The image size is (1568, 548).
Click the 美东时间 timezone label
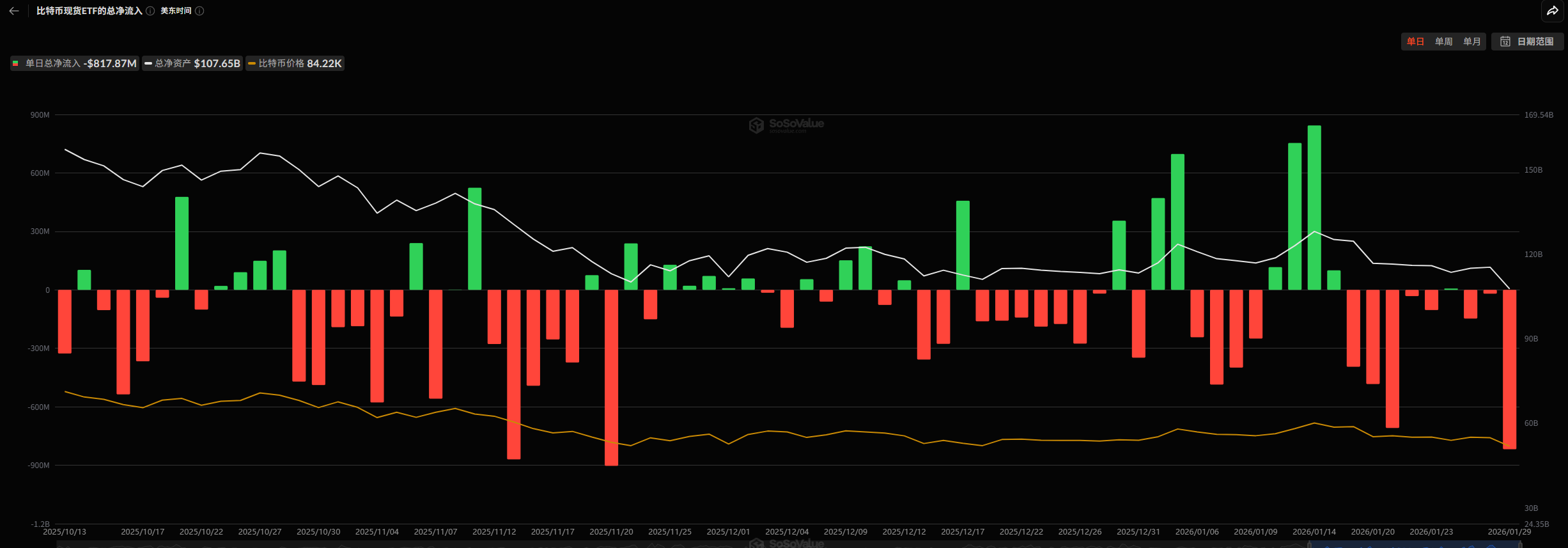(176, 11)
